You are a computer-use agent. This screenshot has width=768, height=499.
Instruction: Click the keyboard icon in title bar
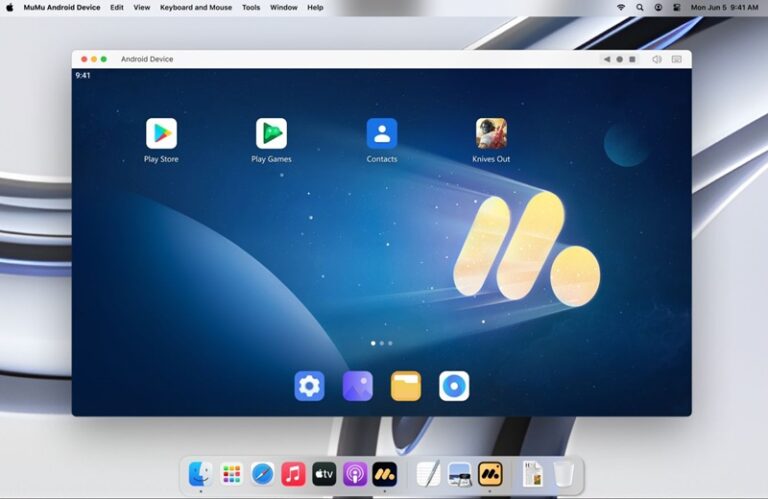(x=676, y=59)
